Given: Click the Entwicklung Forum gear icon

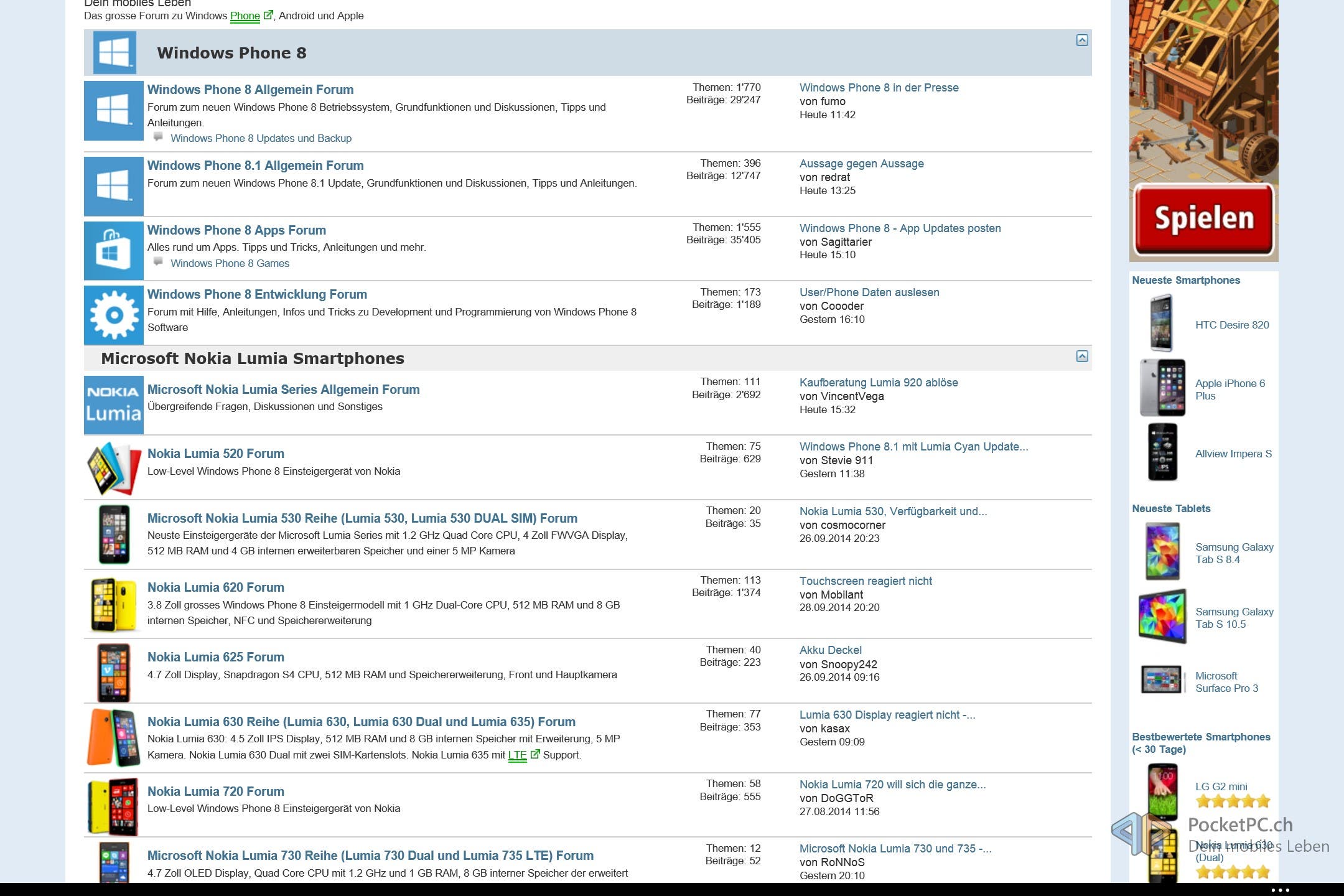Looking at the screenshot, I should (113, 315).
